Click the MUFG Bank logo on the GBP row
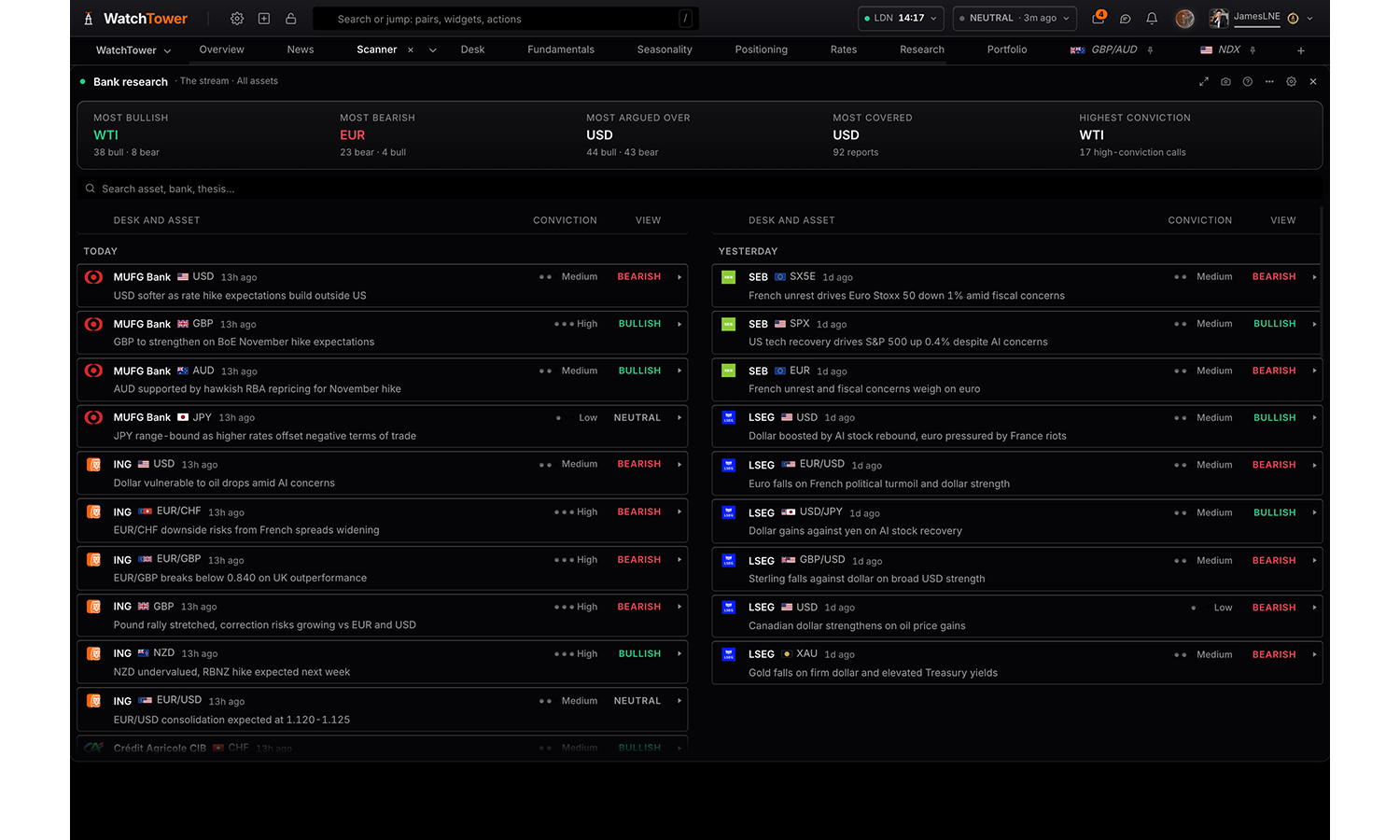Viewport: 1400px width, 840px height. point(93,324)
